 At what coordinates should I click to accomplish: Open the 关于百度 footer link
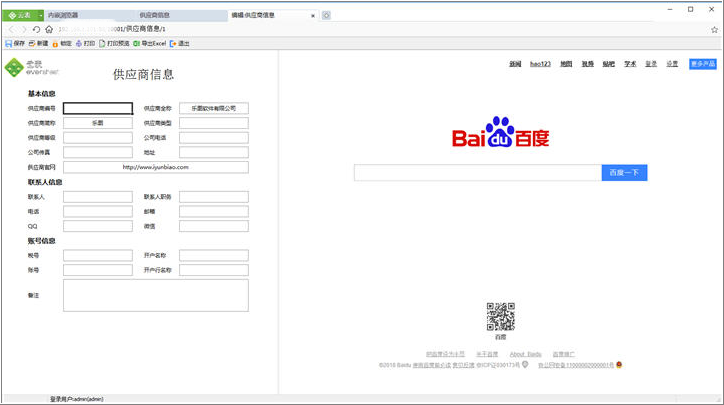487,354
